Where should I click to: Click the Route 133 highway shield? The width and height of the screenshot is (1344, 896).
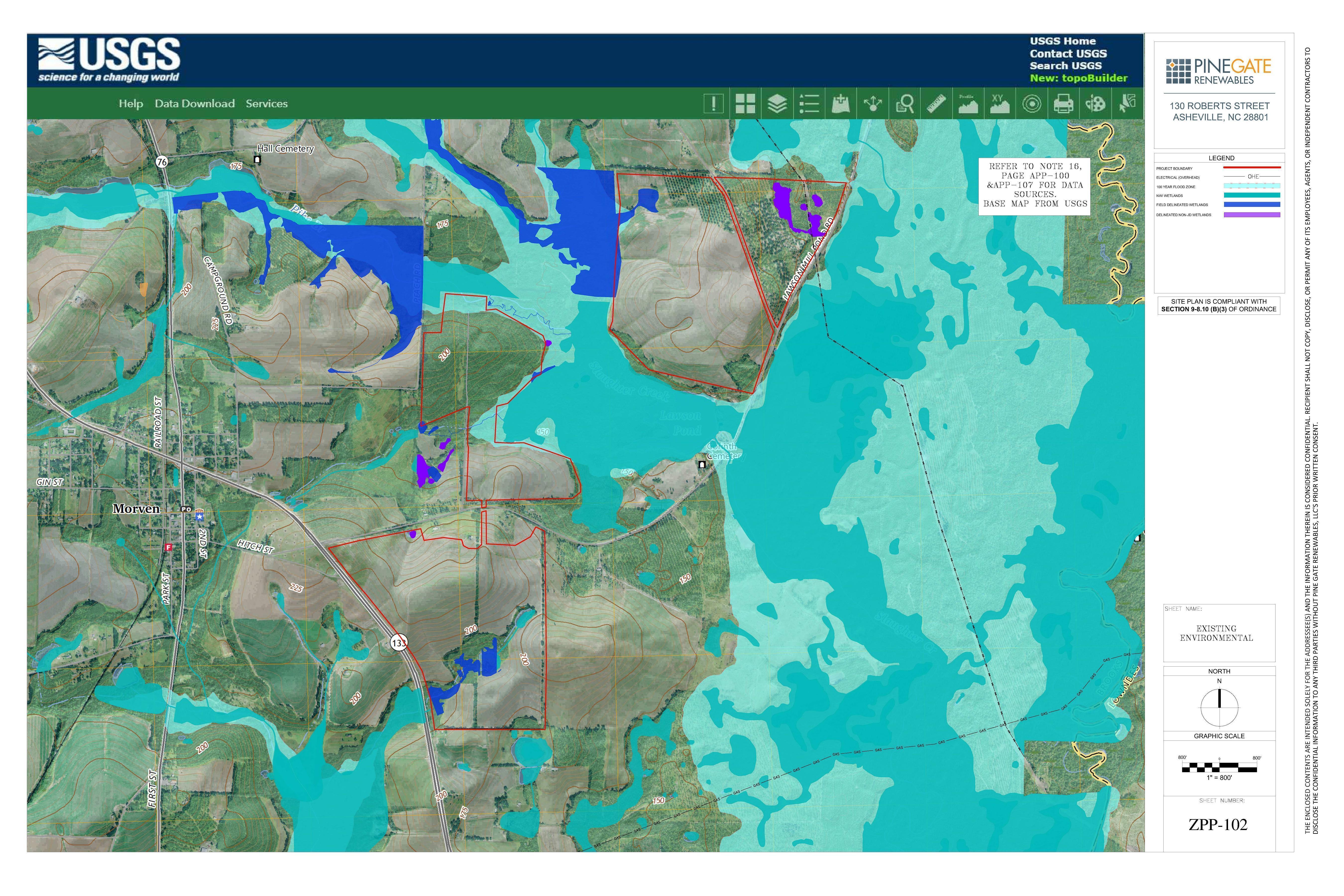click(x=399, y=642)
